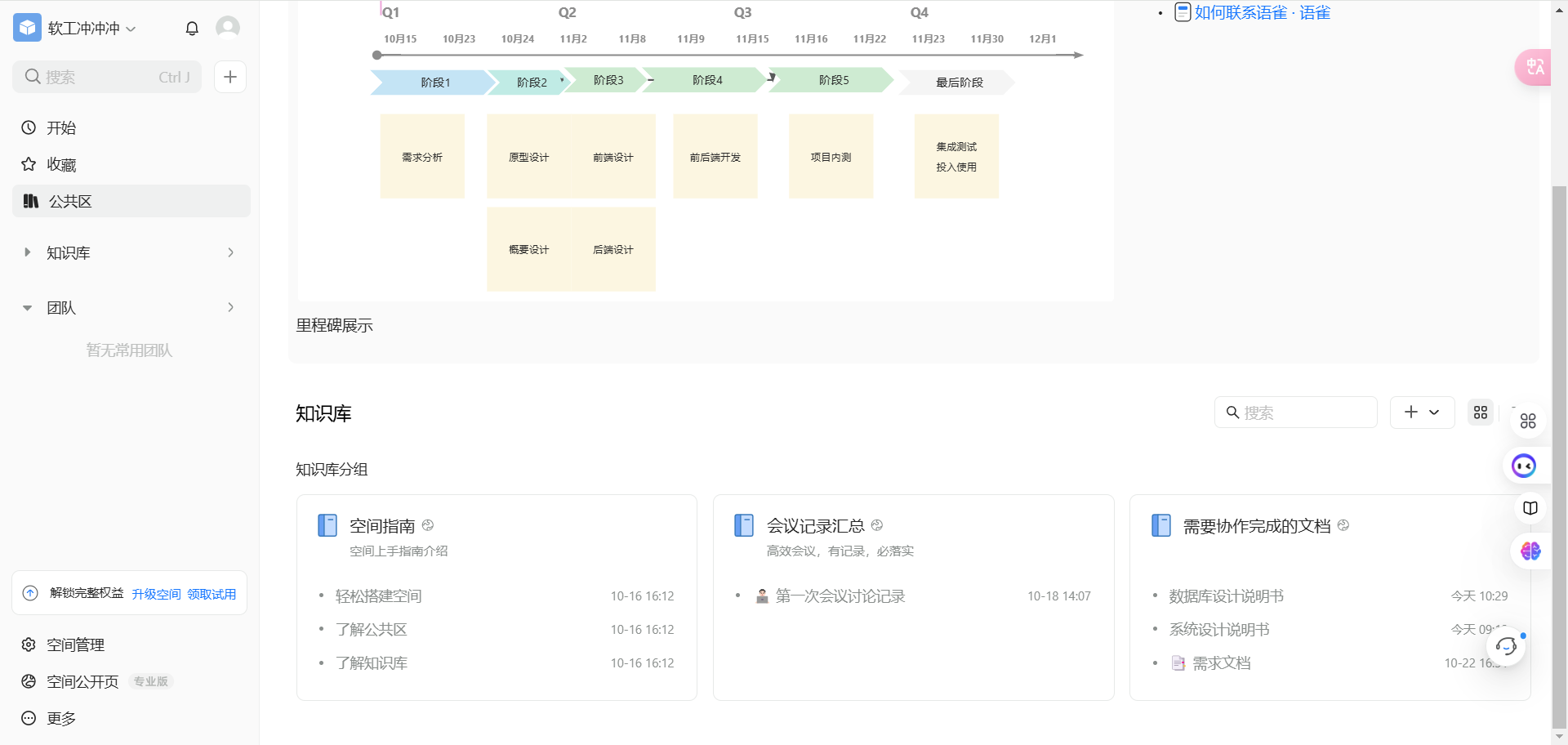Collapse the 团队 section triangle
The width and height of the screenshot is (1568, 745).
pyautogui.click(x=28, y=308)
